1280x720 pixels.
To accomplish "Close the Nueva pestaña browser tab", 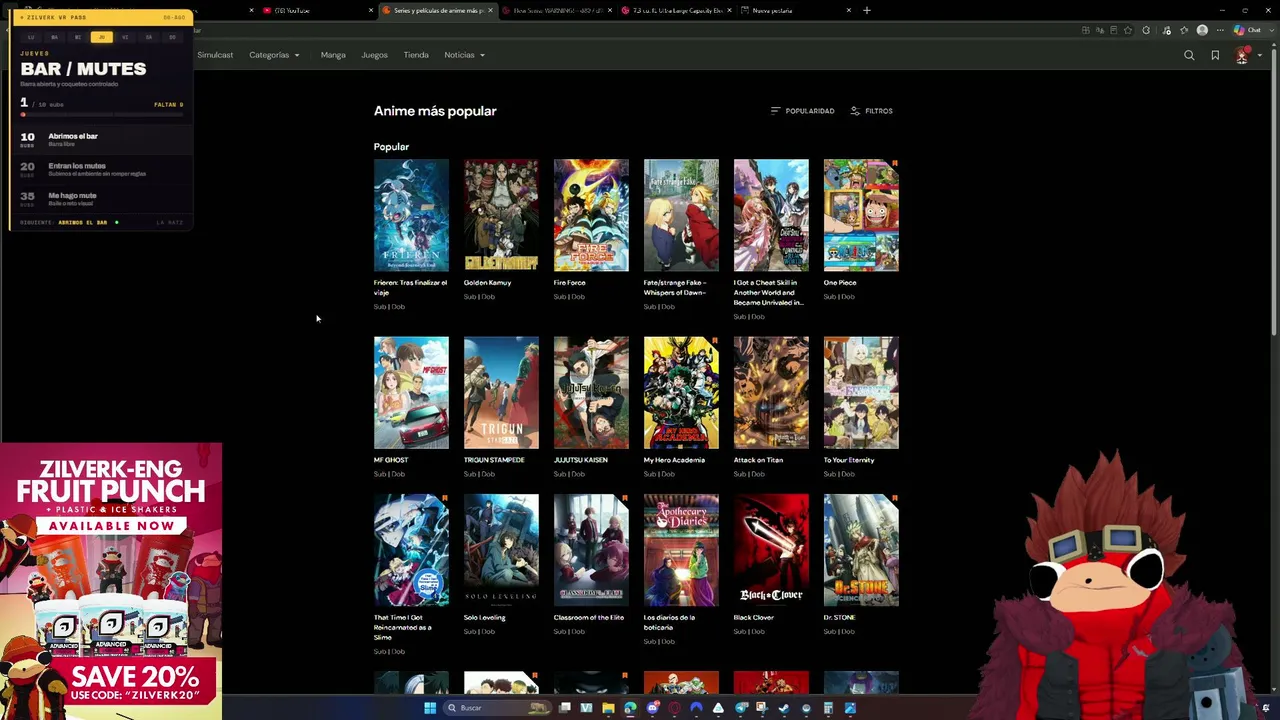I will tap(849, 10).
